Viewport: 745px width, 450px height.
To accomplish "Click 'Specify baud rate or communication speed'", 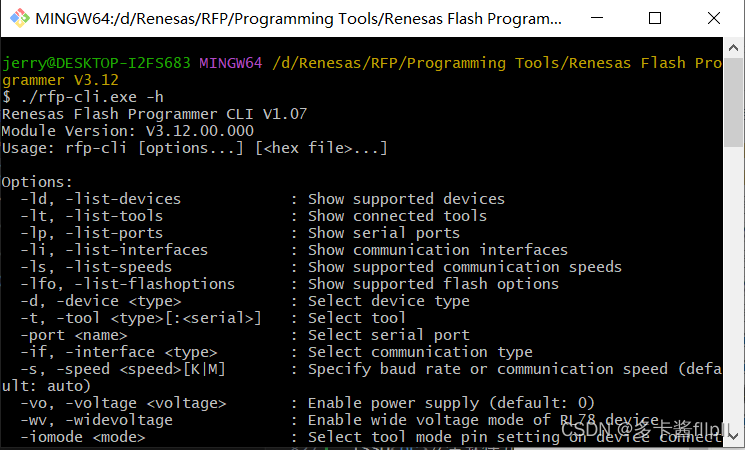I will pos(487,369).
